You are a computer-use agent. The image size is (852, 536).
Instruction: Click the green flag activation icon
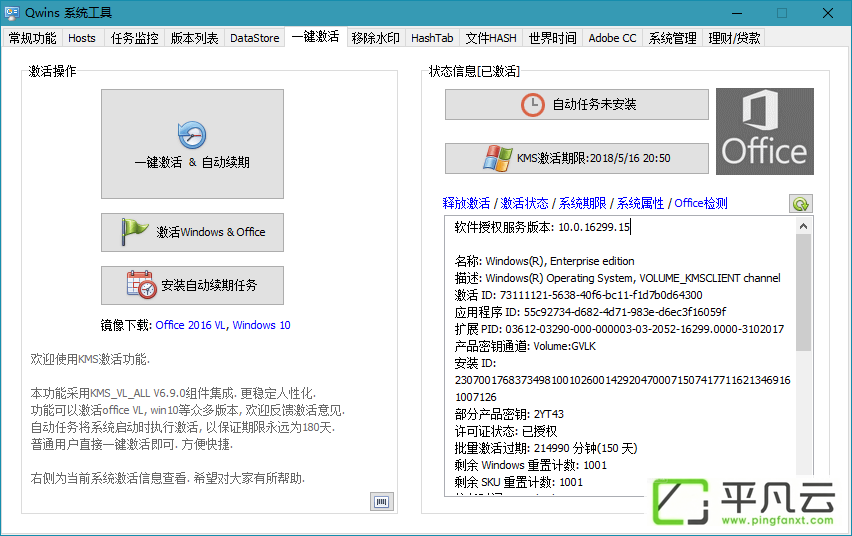(x=134, y=232)
